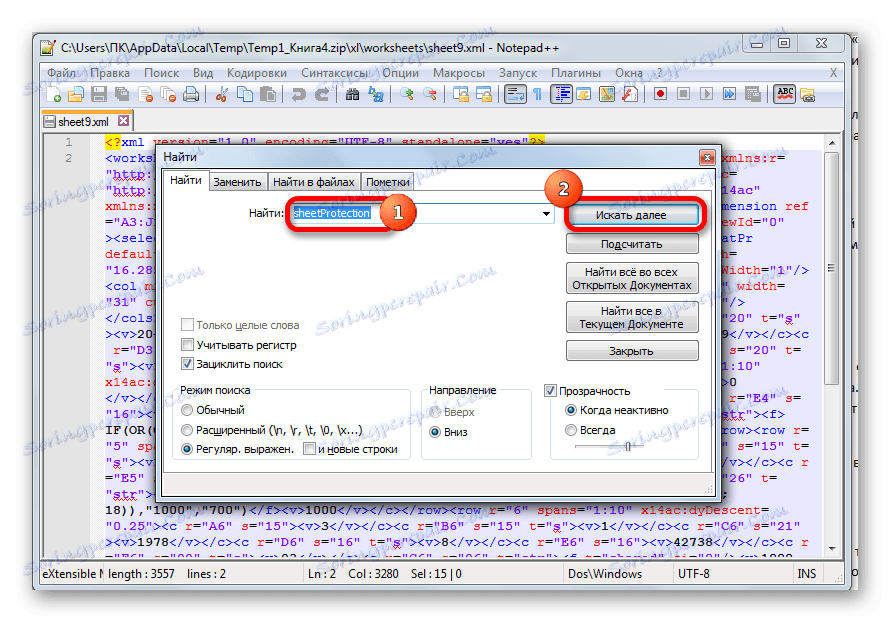Open the 'Плагины' menu
This screenshot has height=622, width=890.
tap(576, 73)
